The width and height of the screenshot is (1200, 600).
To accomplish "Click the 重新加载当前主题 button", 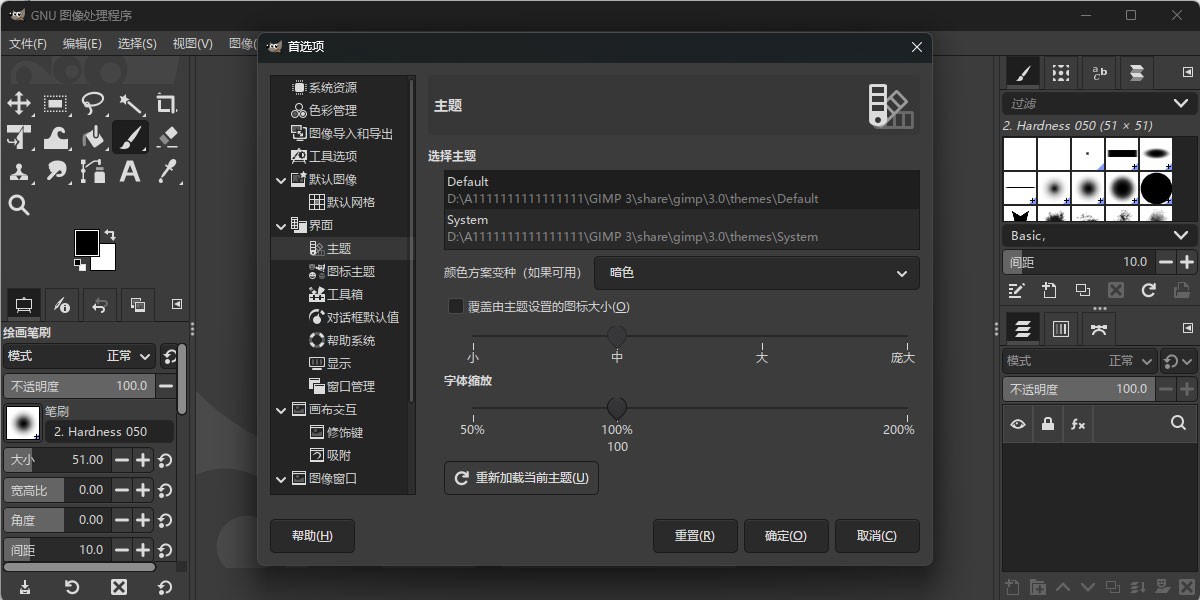I will pos(520,478).
